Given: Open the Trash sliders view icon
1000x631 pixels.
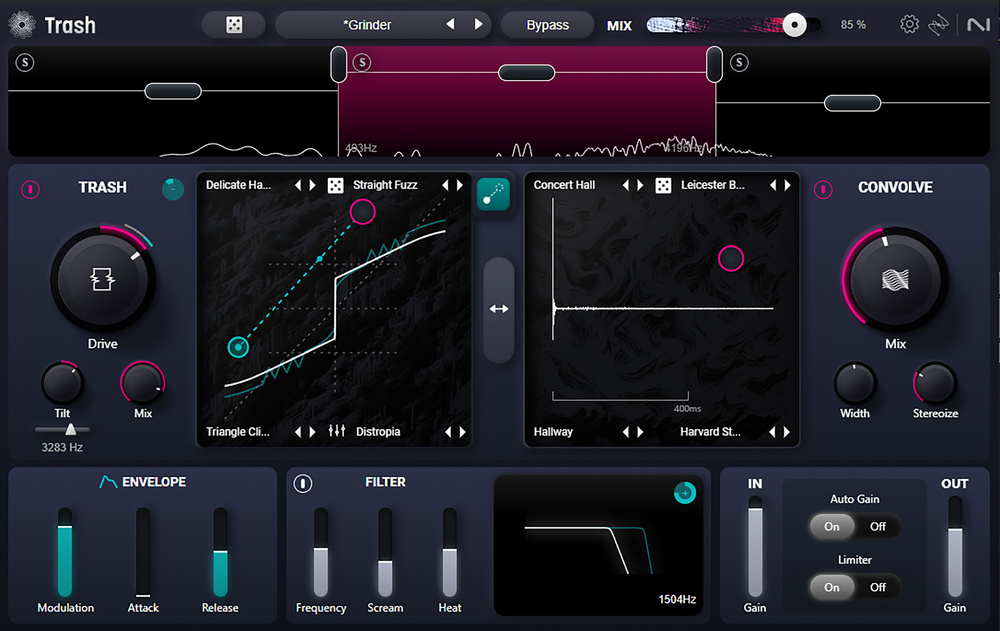Looking at the screenshot, I should 337,431.
